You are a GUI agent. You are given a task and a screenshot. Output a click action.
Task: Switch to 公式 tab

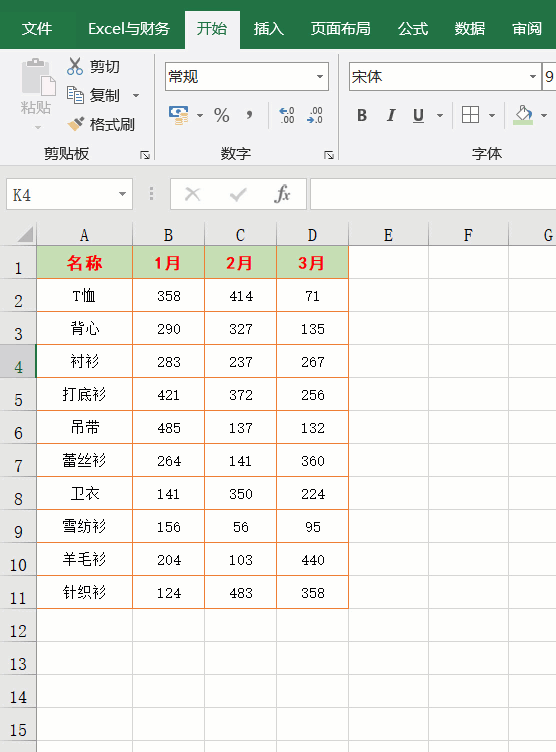(413, 29)
